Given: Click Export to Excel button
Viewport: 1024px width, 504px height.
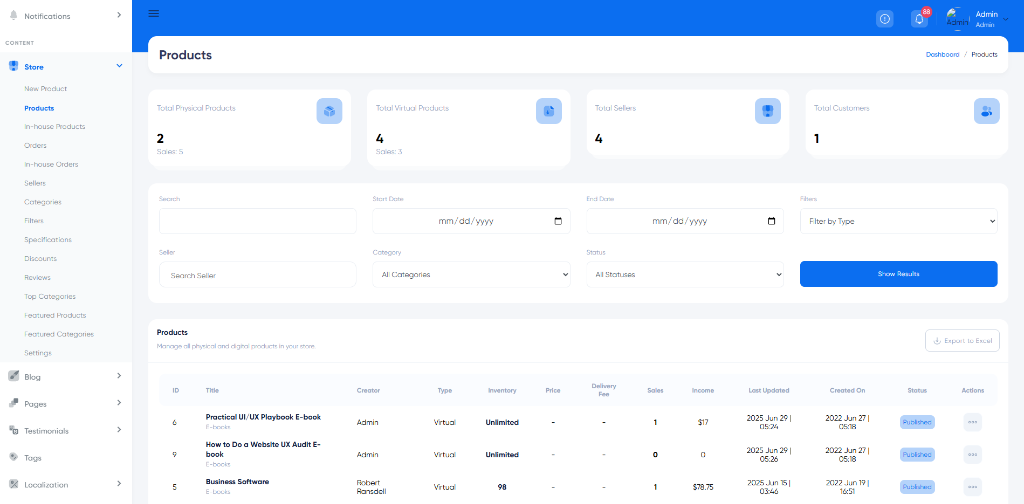Looking at the screenshot, I should (x=962, y=341).
